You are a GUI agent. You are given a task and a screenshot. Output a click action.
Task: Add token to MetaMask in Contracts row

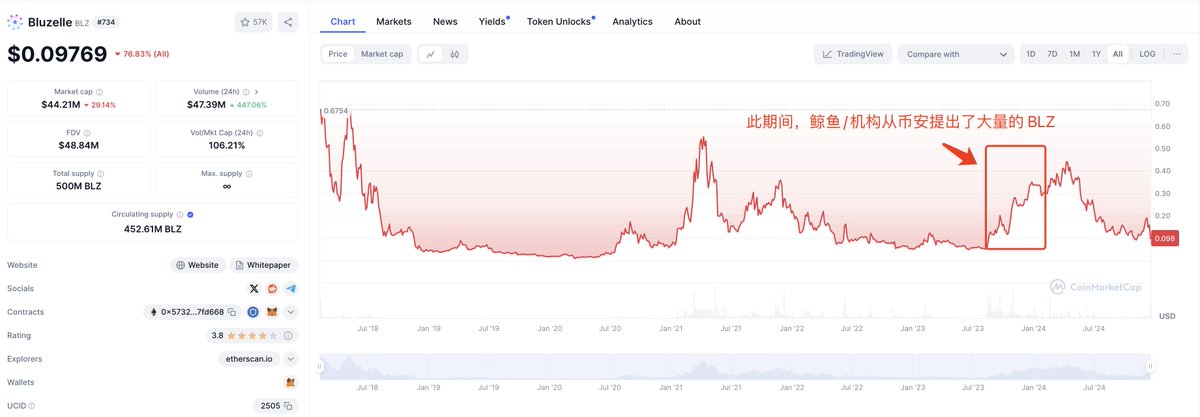tap(272, 312)
